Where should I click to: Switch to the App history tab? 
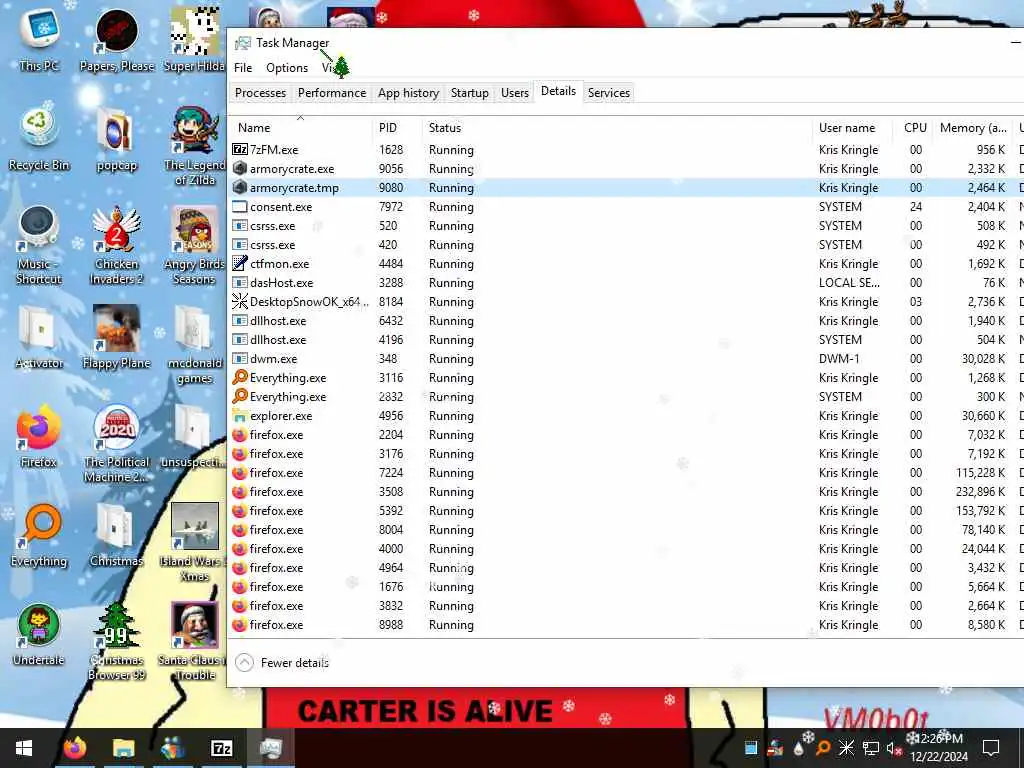408,93
